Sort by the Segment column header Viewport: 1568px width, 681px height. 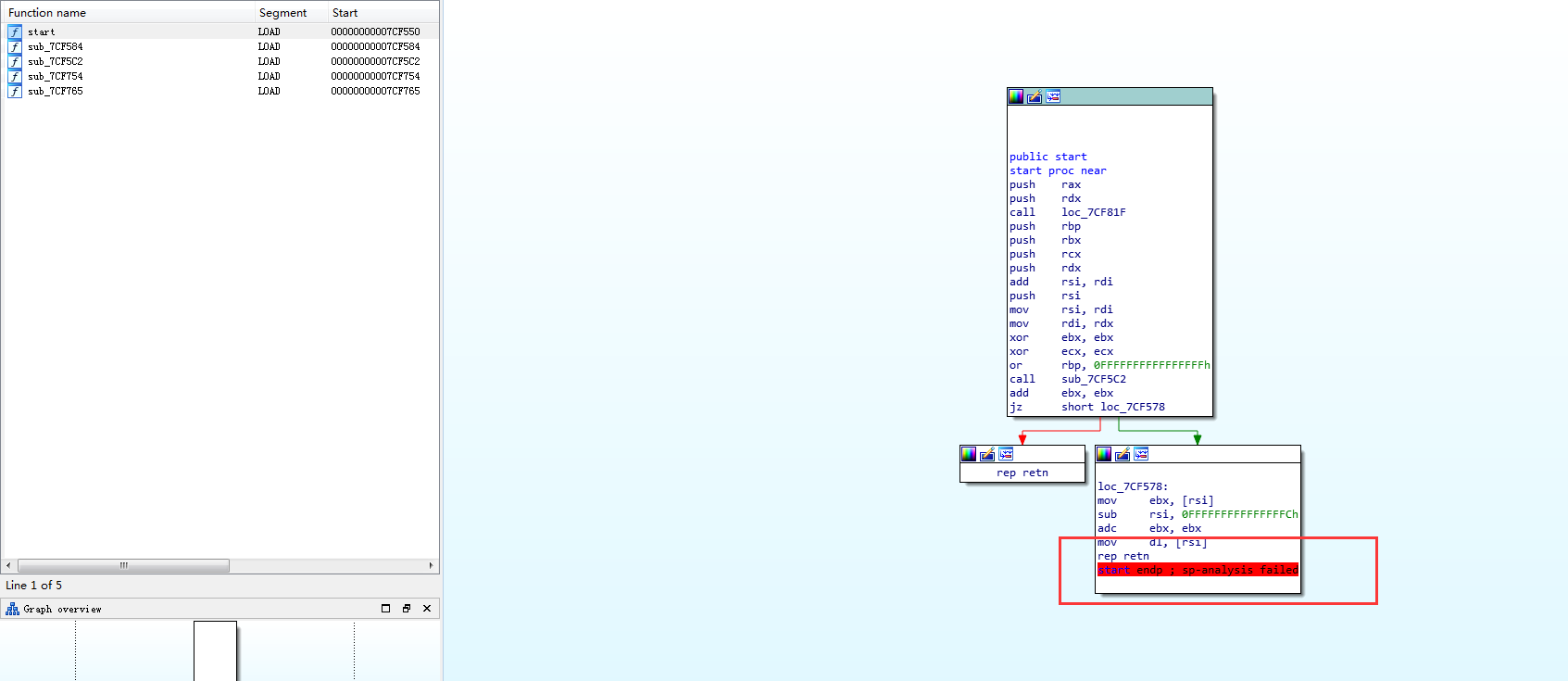(292, 12)
